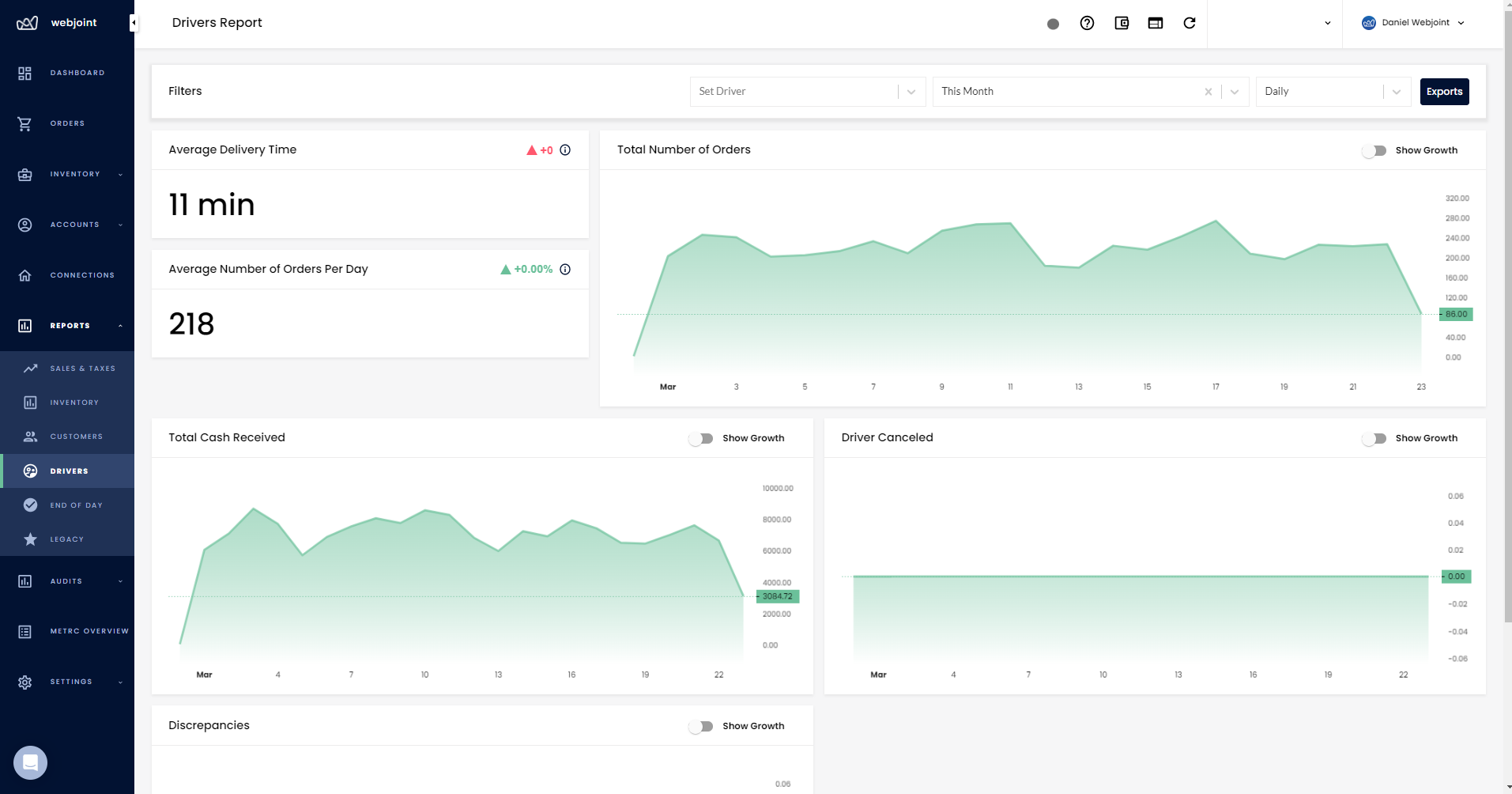Expand the Daniel Webjoint user menu

1413,23
